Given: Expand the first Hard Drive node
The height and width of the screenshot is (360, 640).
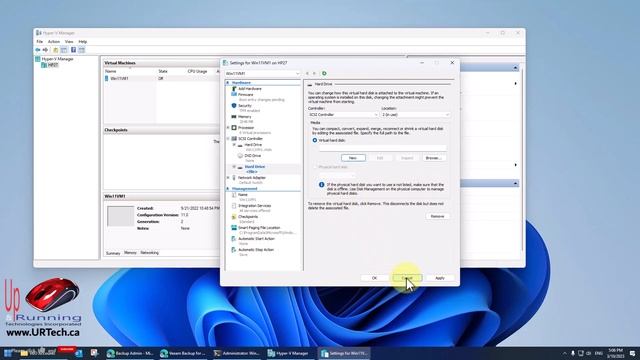Looking at the screenshot, I should 234,145.
